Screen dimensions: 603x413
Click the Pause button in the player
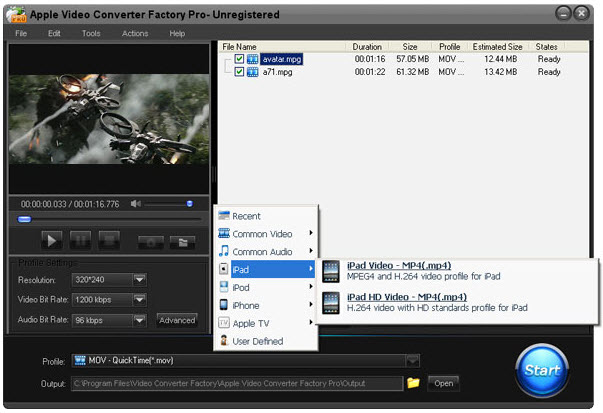(x=80, y=241)
